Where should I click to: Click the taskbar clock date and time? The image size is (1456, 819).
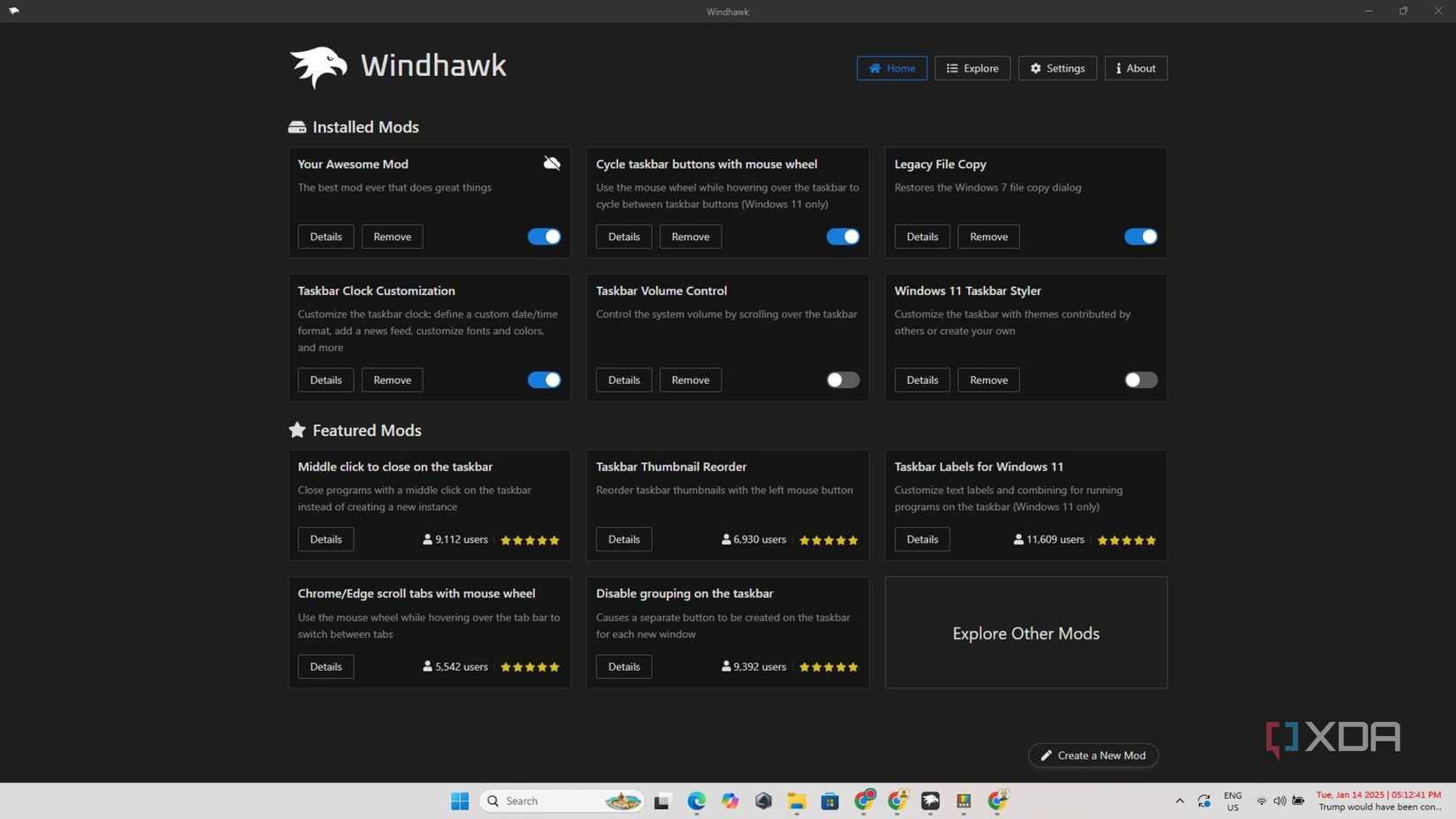pyautogui.click(x=1379, y=800)
